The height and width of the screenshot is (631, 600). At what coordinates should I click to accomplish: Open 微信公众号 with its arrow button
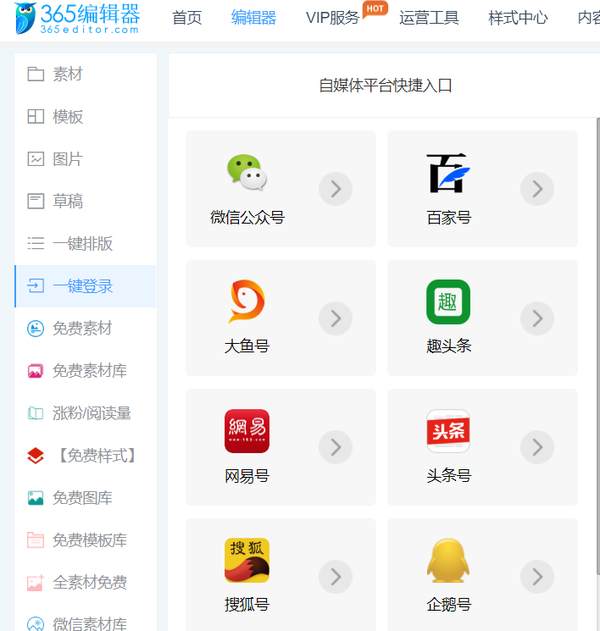coord(336,189)
